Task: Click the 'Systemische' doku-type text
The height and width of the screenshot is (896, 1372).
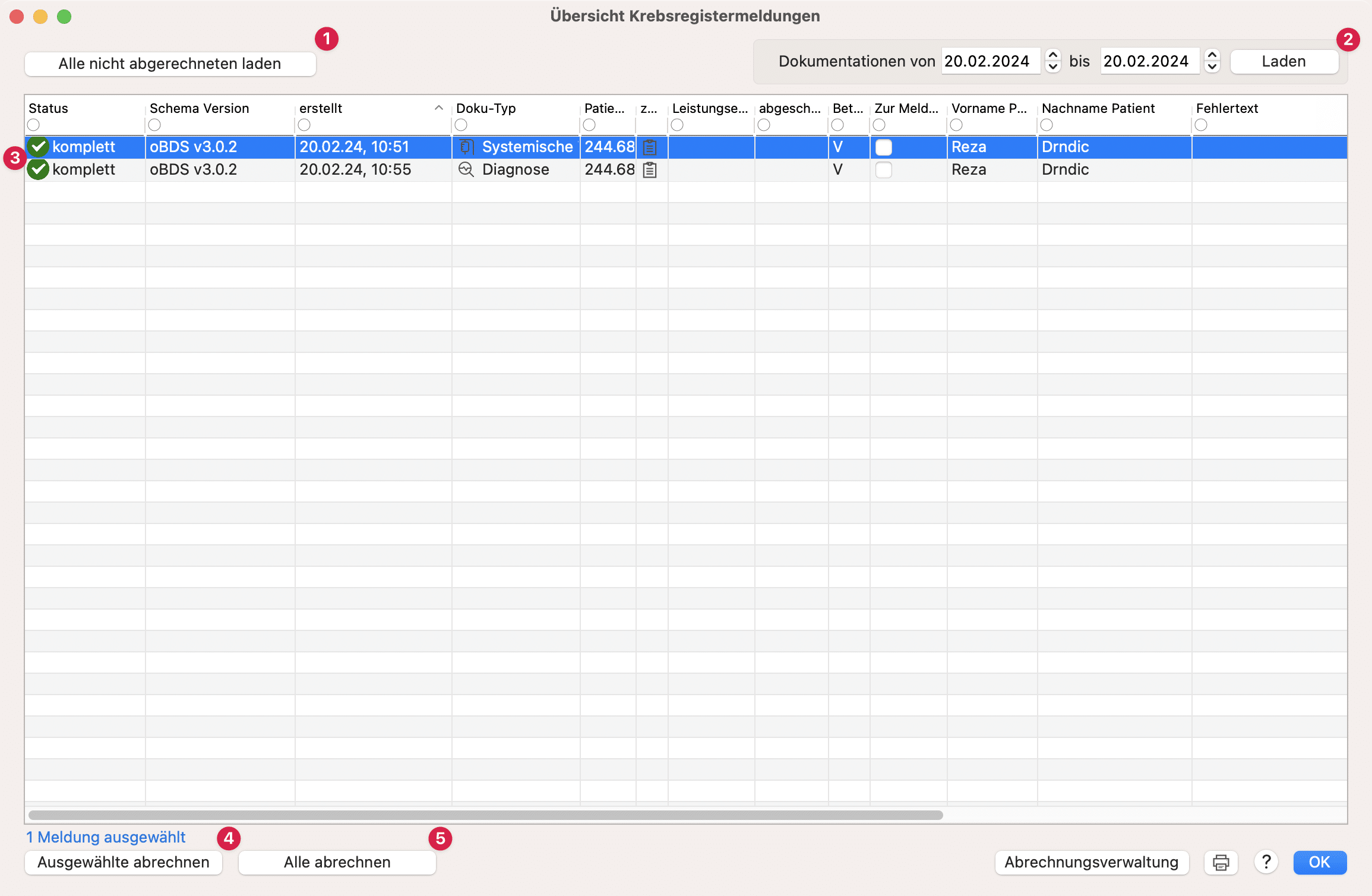Action: 527,147
